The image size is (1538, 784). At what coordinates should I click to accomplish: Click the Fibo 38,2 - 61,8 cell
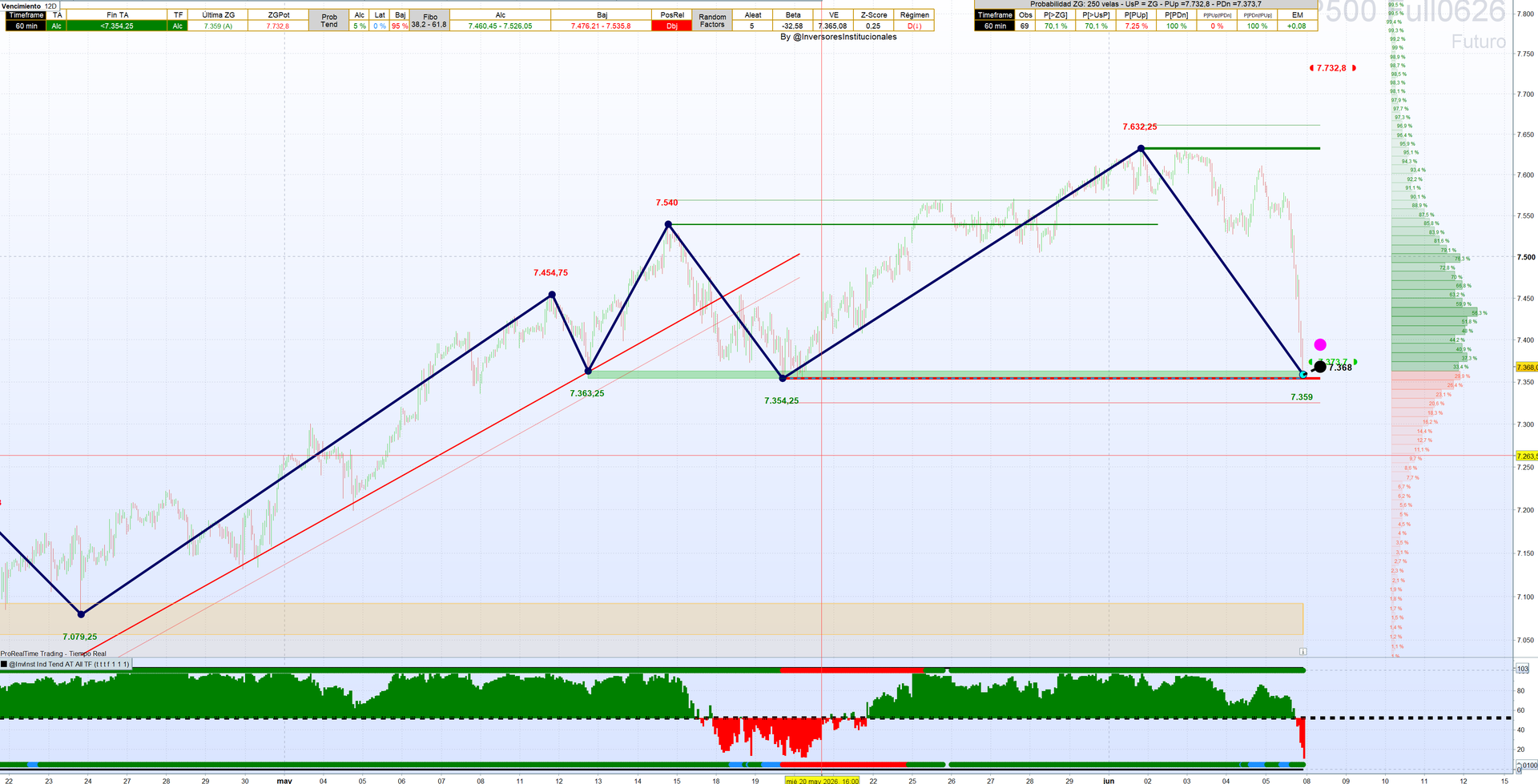pos(429,20)
